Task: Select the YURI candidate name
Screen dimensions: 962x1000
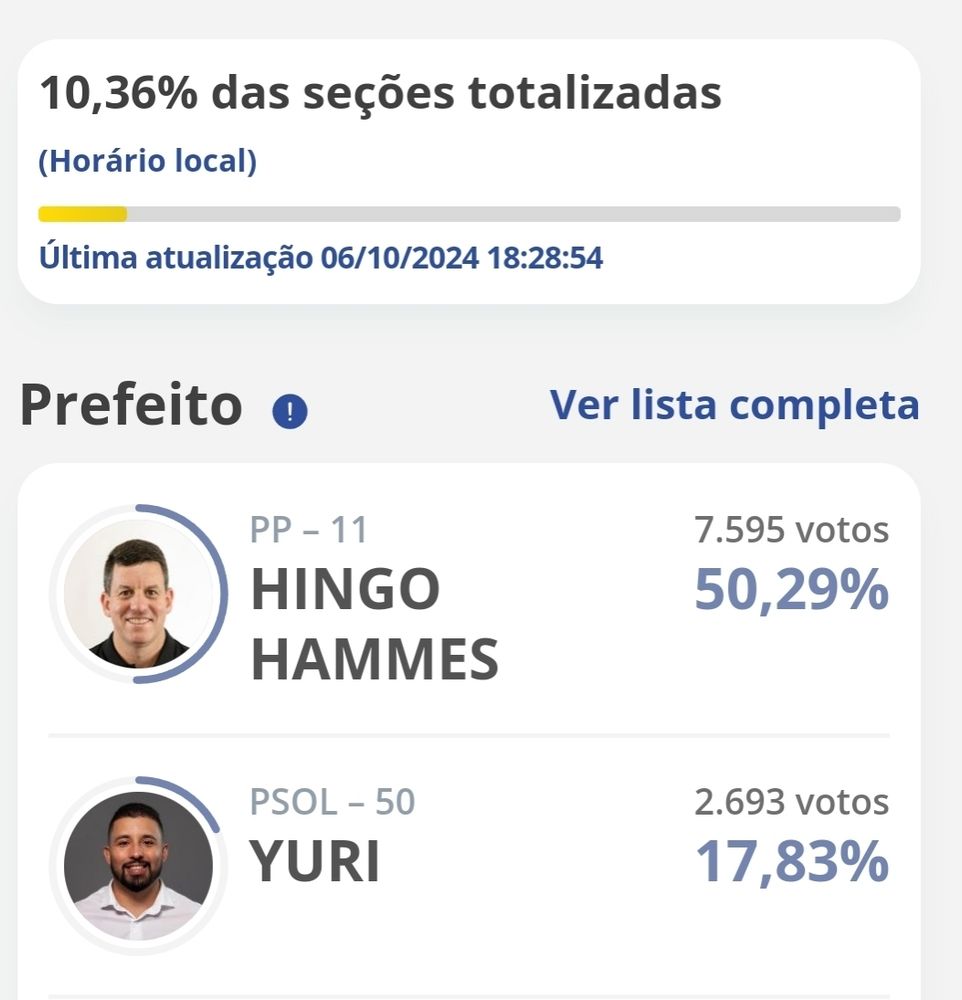Action: click(x=315, y=862)
